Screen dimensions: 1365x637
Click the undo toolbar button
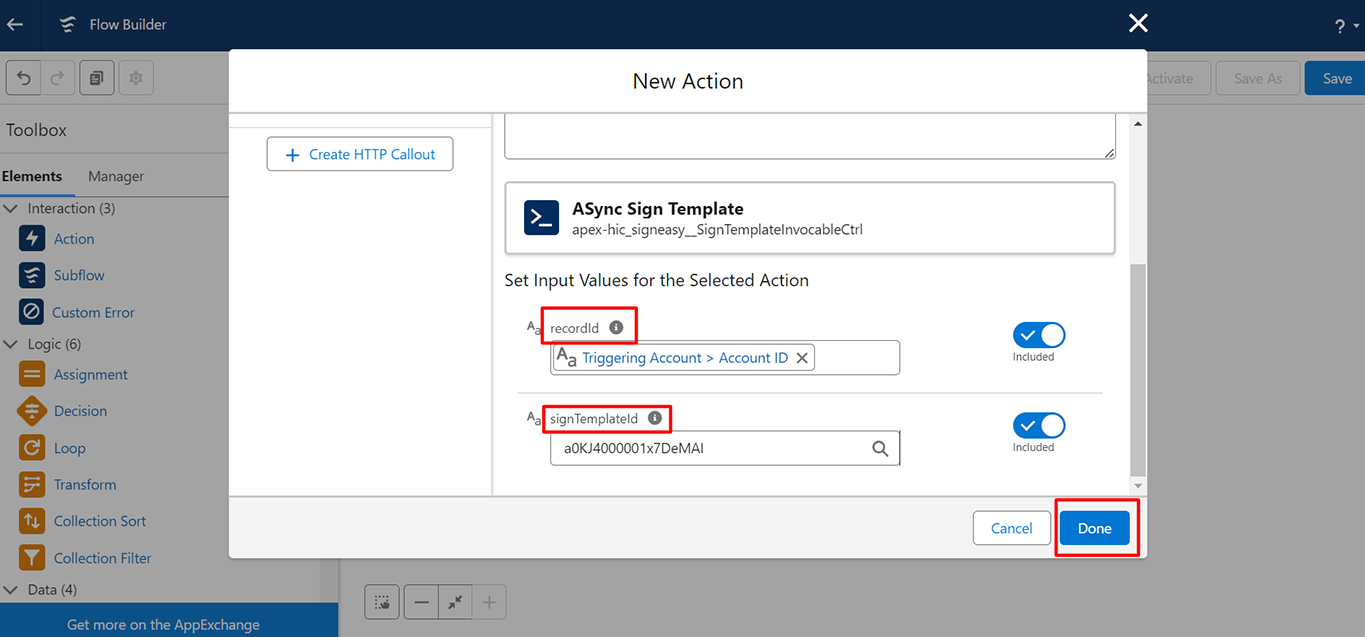24,78
